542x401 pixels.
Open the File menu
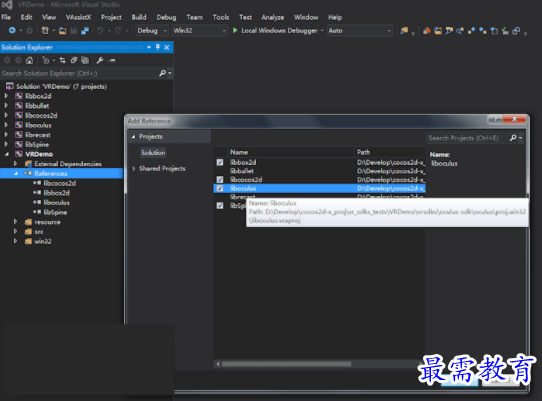coord(6,17)
